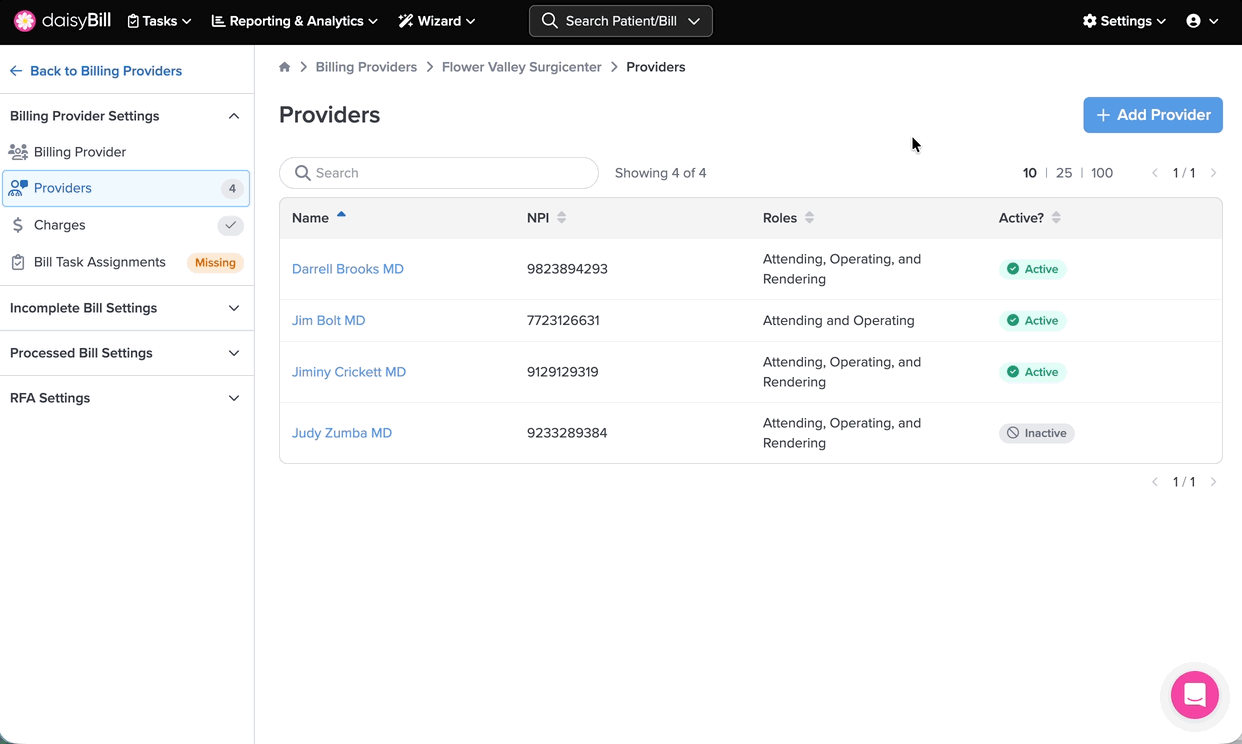Open Reporting & Analytics menu
Screen dimensions: 1242x744
[295, 21]
